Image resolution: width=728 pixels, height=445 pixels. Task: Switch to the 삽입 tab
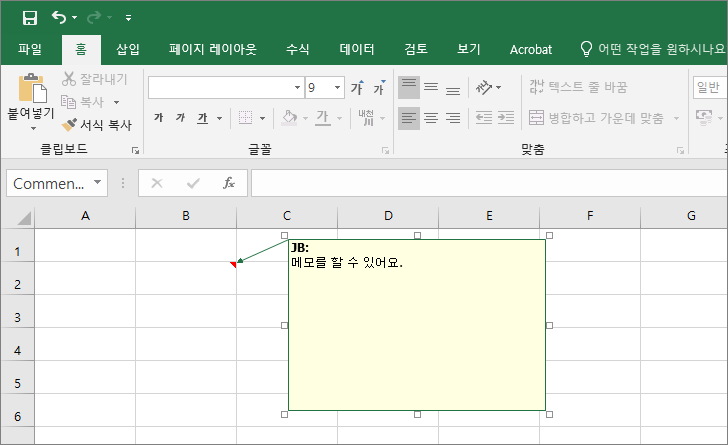click(128, 49)
